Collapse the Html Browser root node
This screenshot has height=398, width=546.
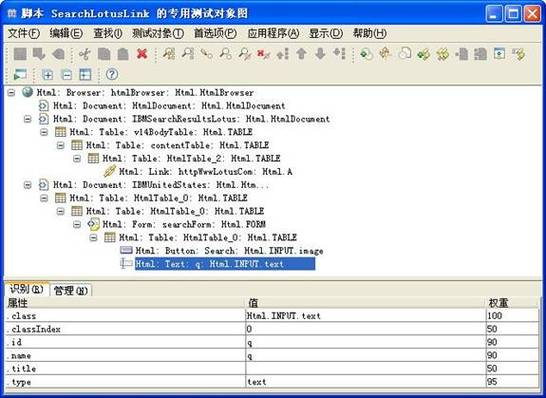coord(12,93)
